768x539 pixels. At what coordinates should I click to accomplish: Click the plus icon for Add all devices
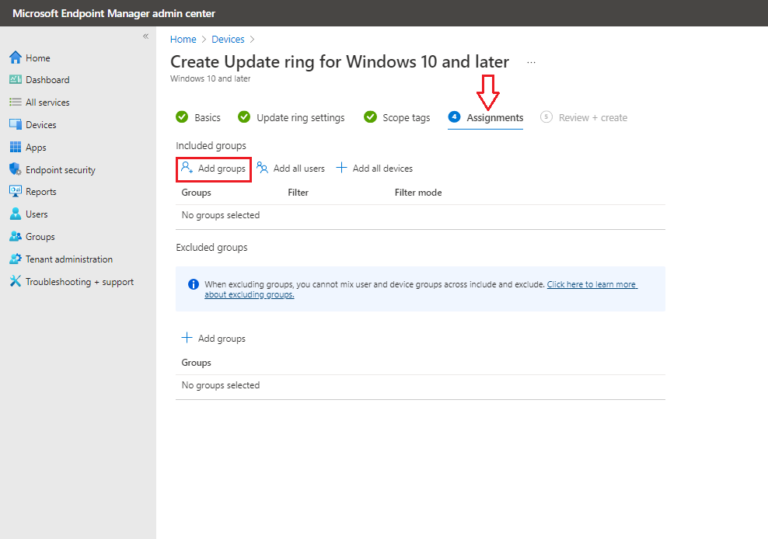pos(341,168)
